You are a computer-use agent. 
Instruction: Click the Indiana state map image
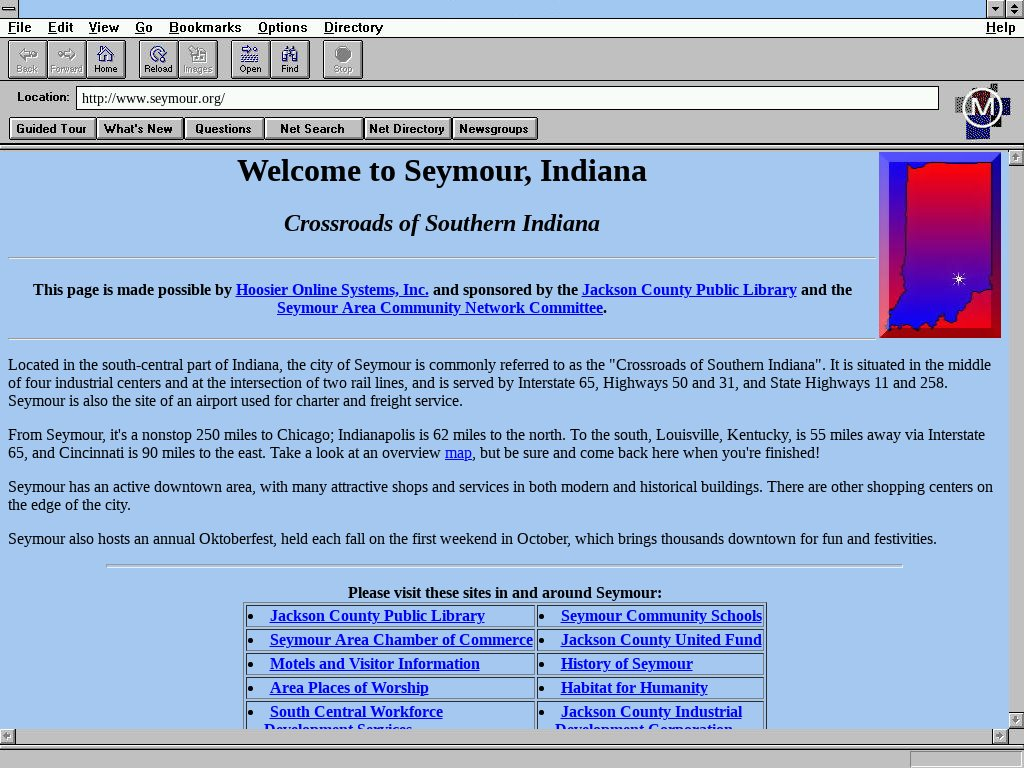(940, 245)
